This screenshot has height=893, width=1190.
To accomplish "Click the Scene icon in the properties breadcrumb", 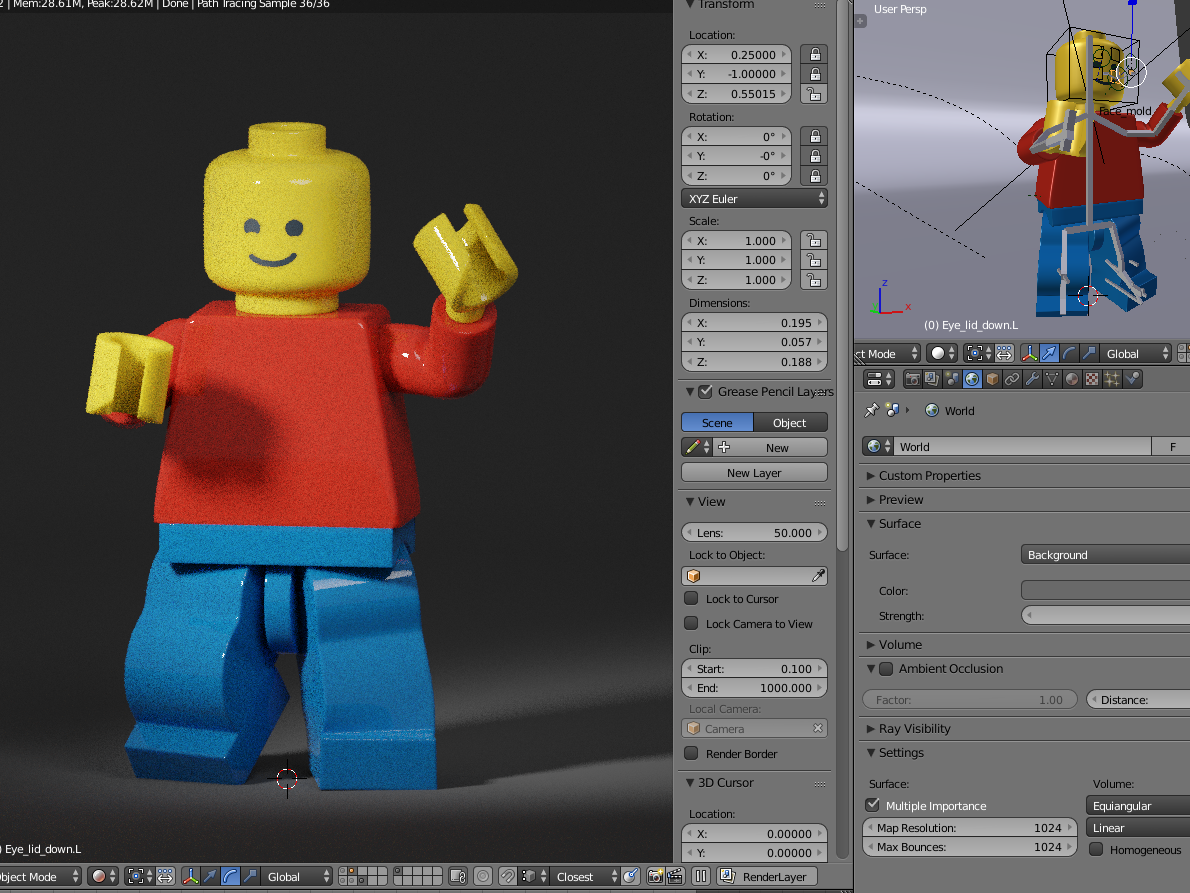I will point(892,410).
